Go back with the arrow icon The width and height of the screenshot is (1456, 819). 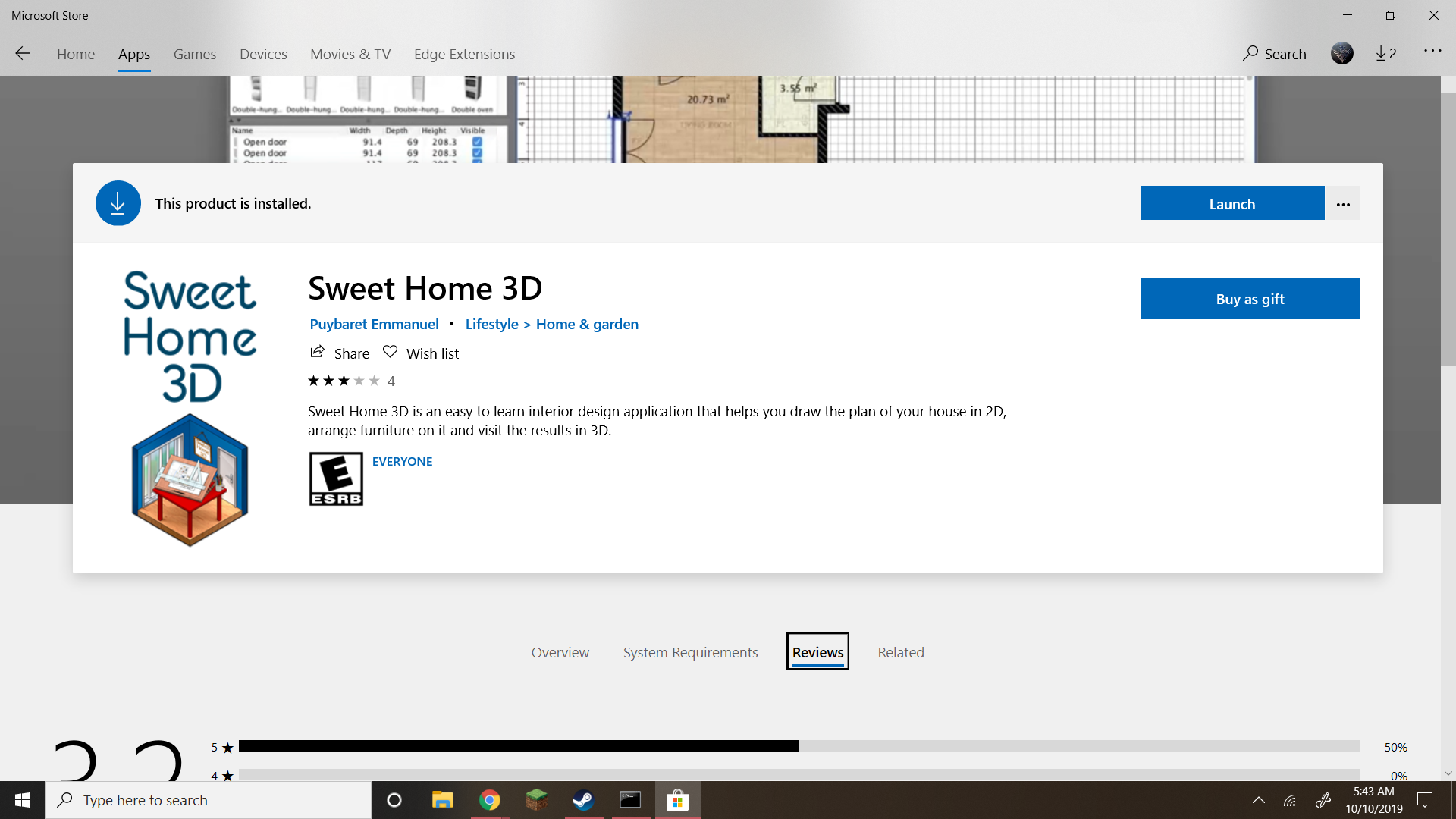click(23, 54)
